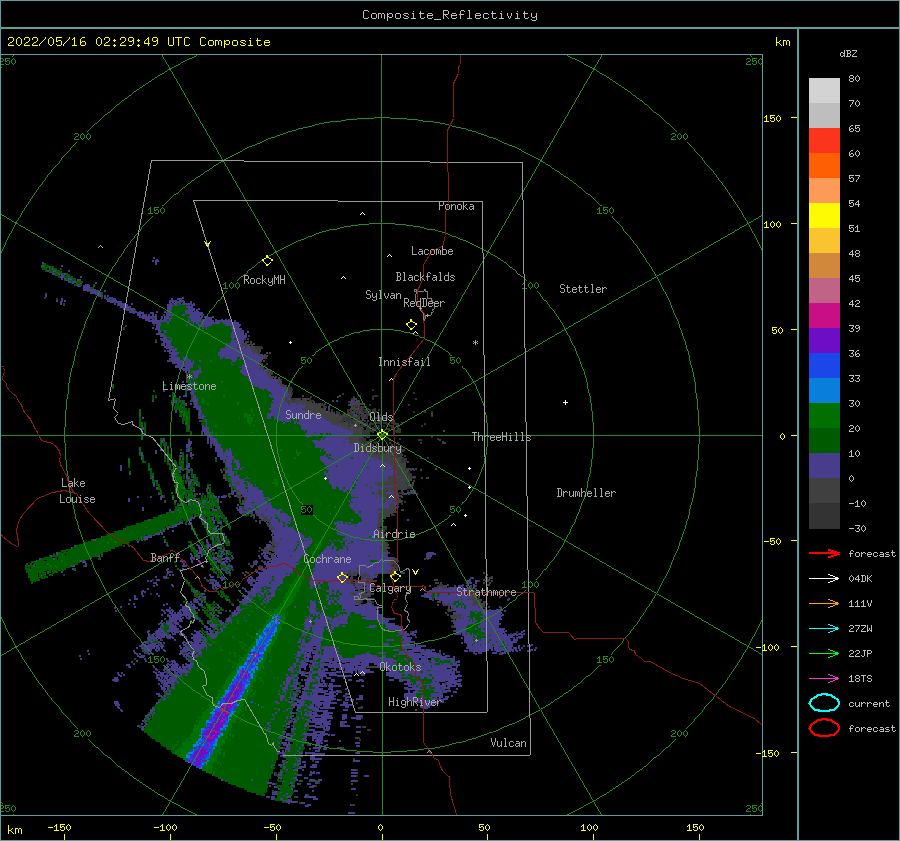The height and width of the screenshot is (841, 900).
Task: Click the yellow 54 dBZ color swatch
Action: tap(824, 215)
